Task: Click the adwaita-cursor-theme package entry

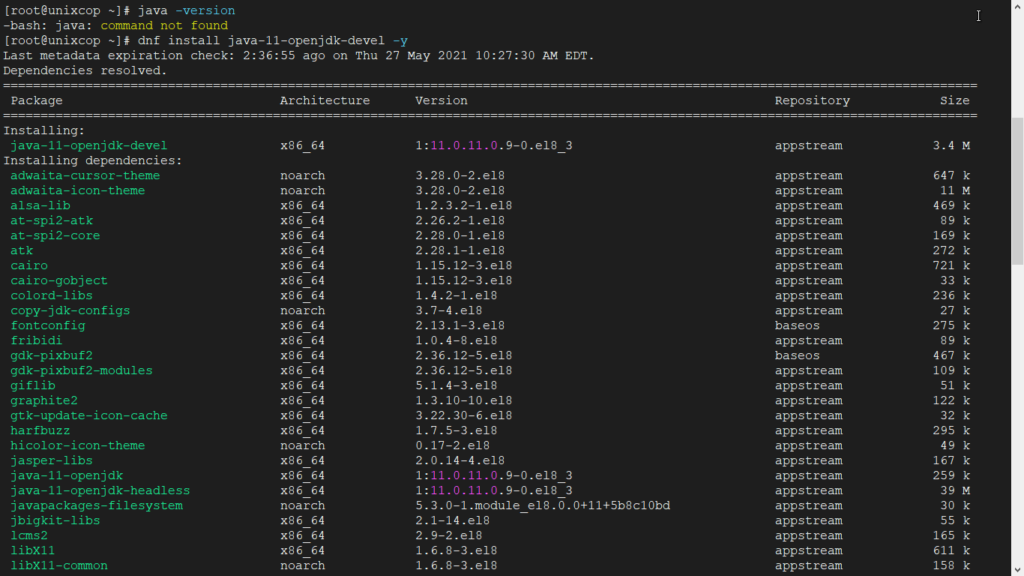Action: 85,176
